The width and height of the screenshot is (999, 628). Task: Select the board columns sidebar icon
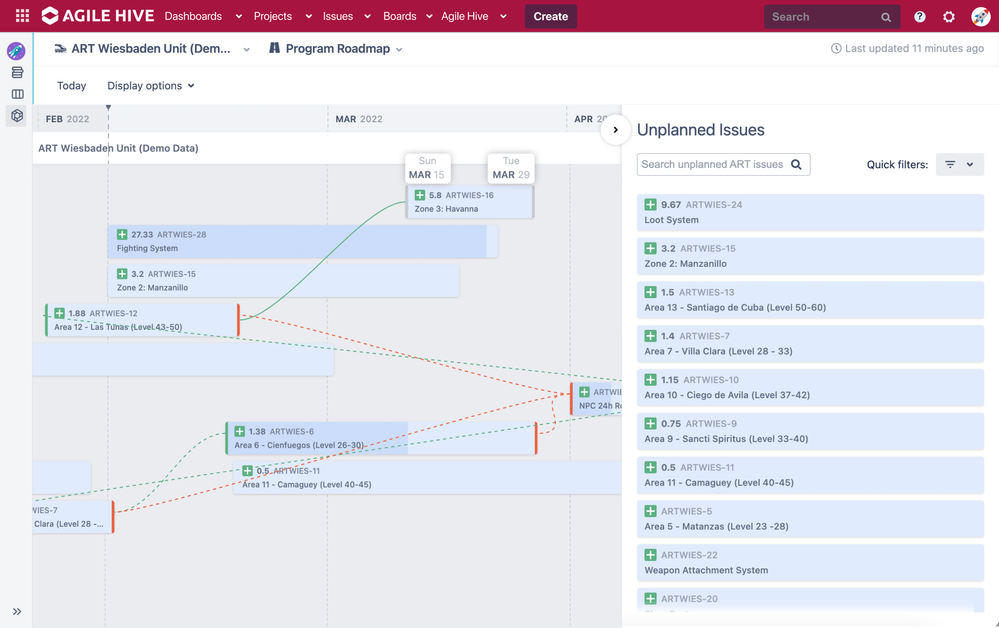[x=17, y=94]
